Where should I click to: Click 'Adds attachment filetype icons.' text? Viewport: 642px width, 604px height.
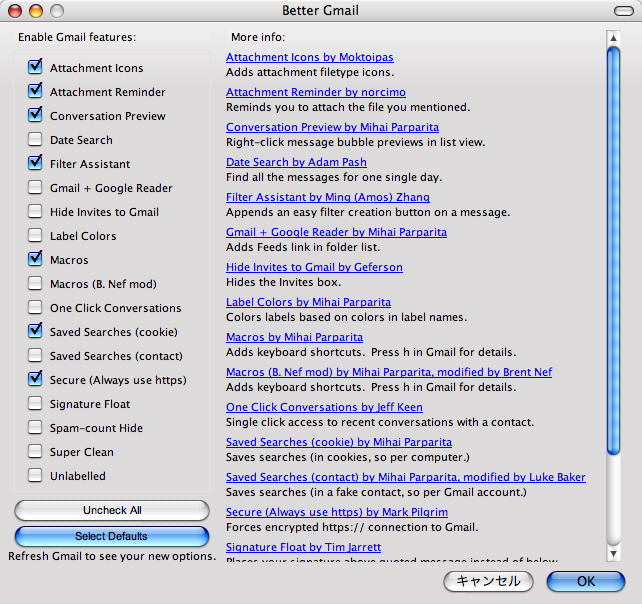point(310,72)
